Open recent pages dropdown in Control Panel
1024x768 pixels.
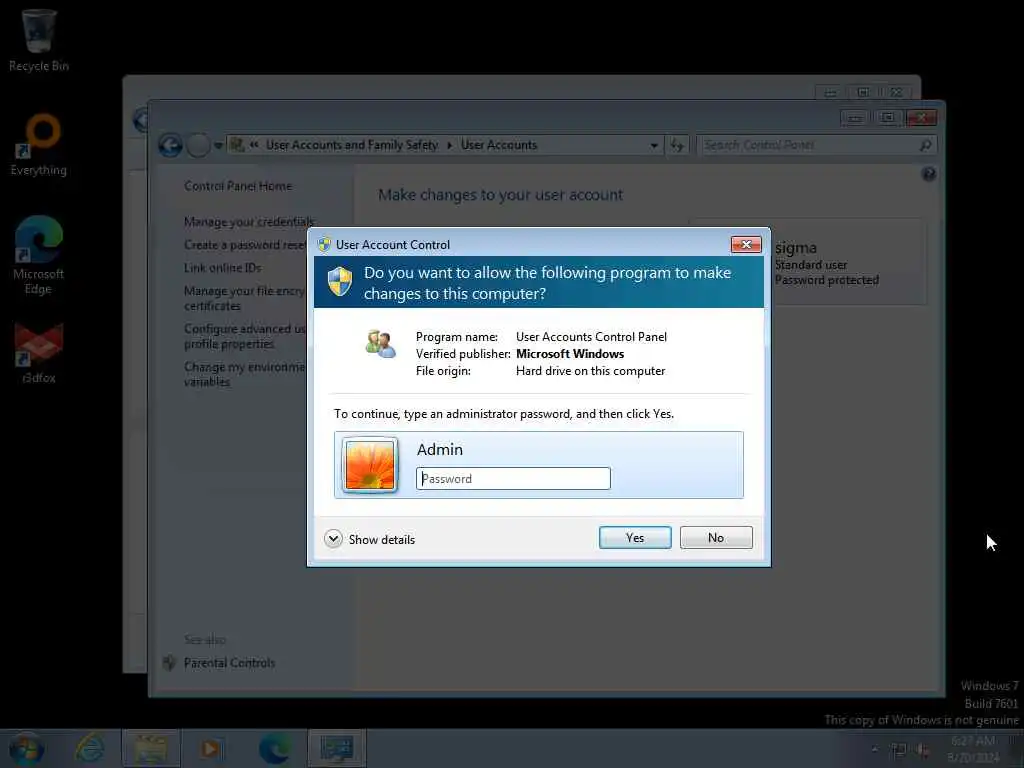218,145
